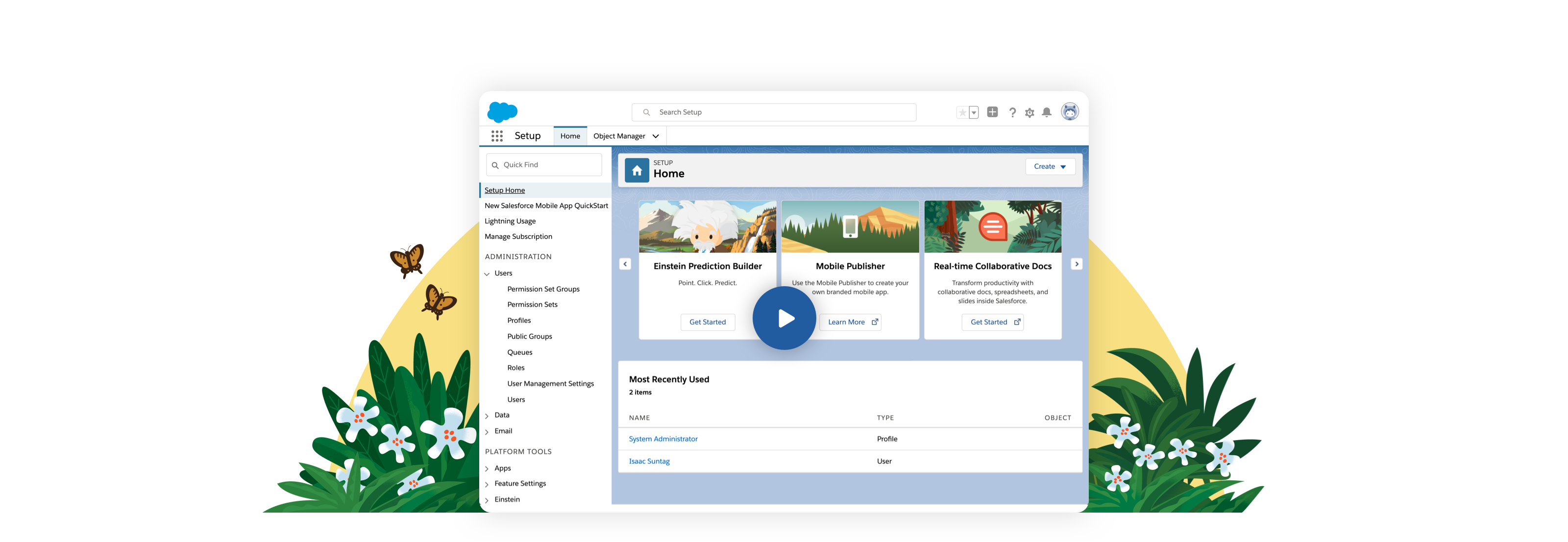
Task: Switch to the Home tab
Action: 570,136
